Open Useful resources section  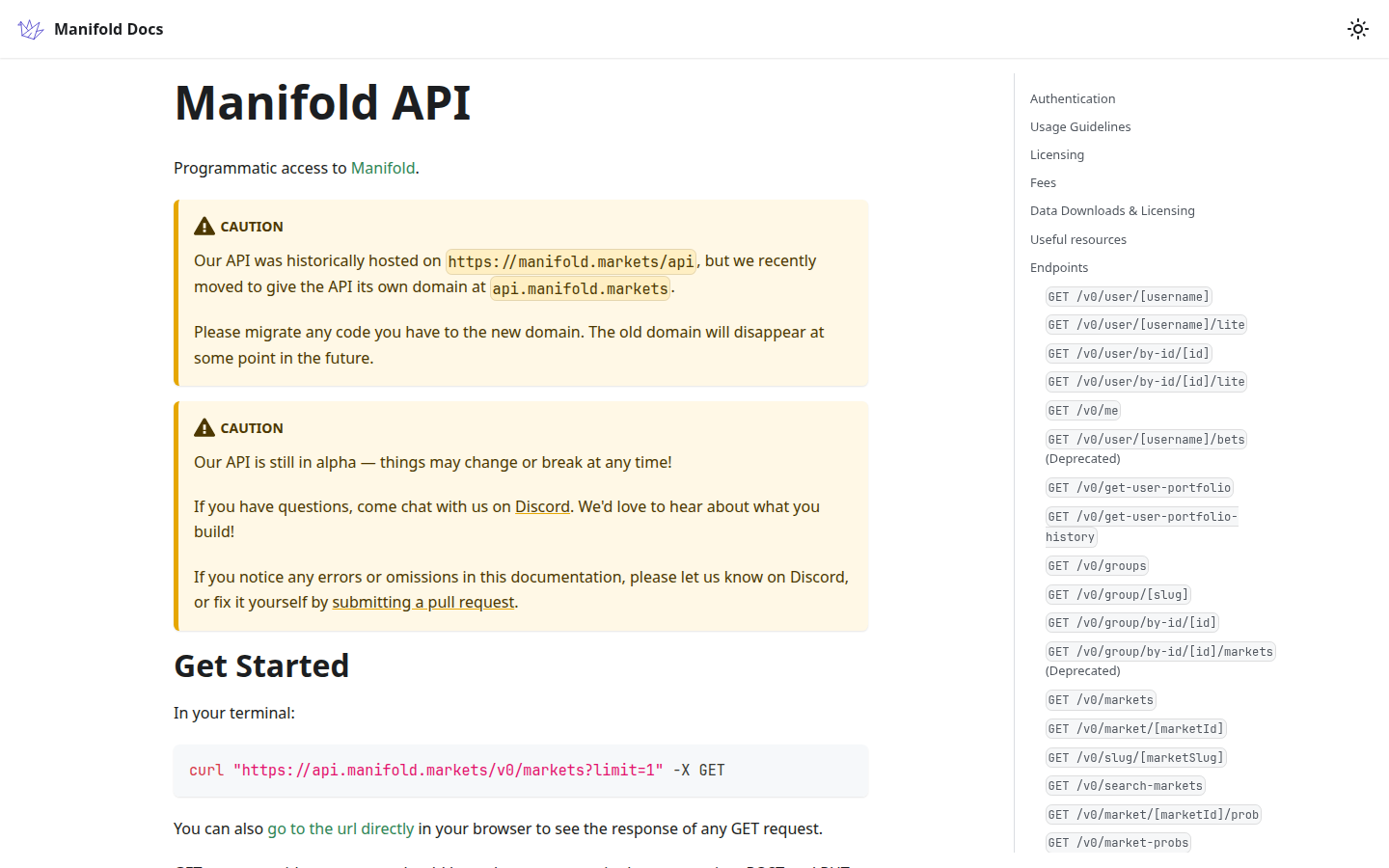(1078, 239)
